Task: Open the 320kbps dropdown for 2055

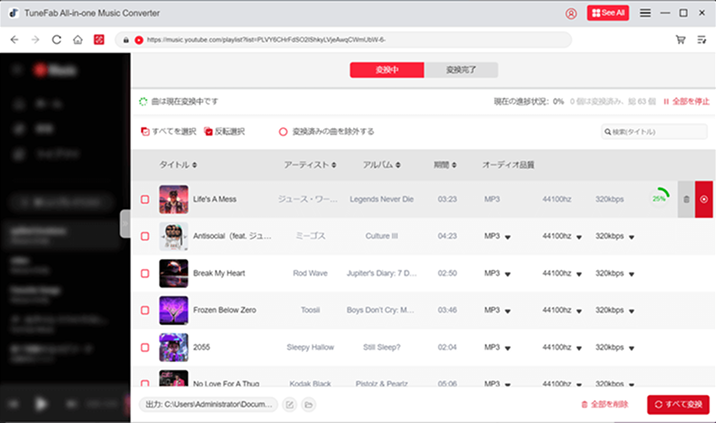Action: tap(631, 348)
